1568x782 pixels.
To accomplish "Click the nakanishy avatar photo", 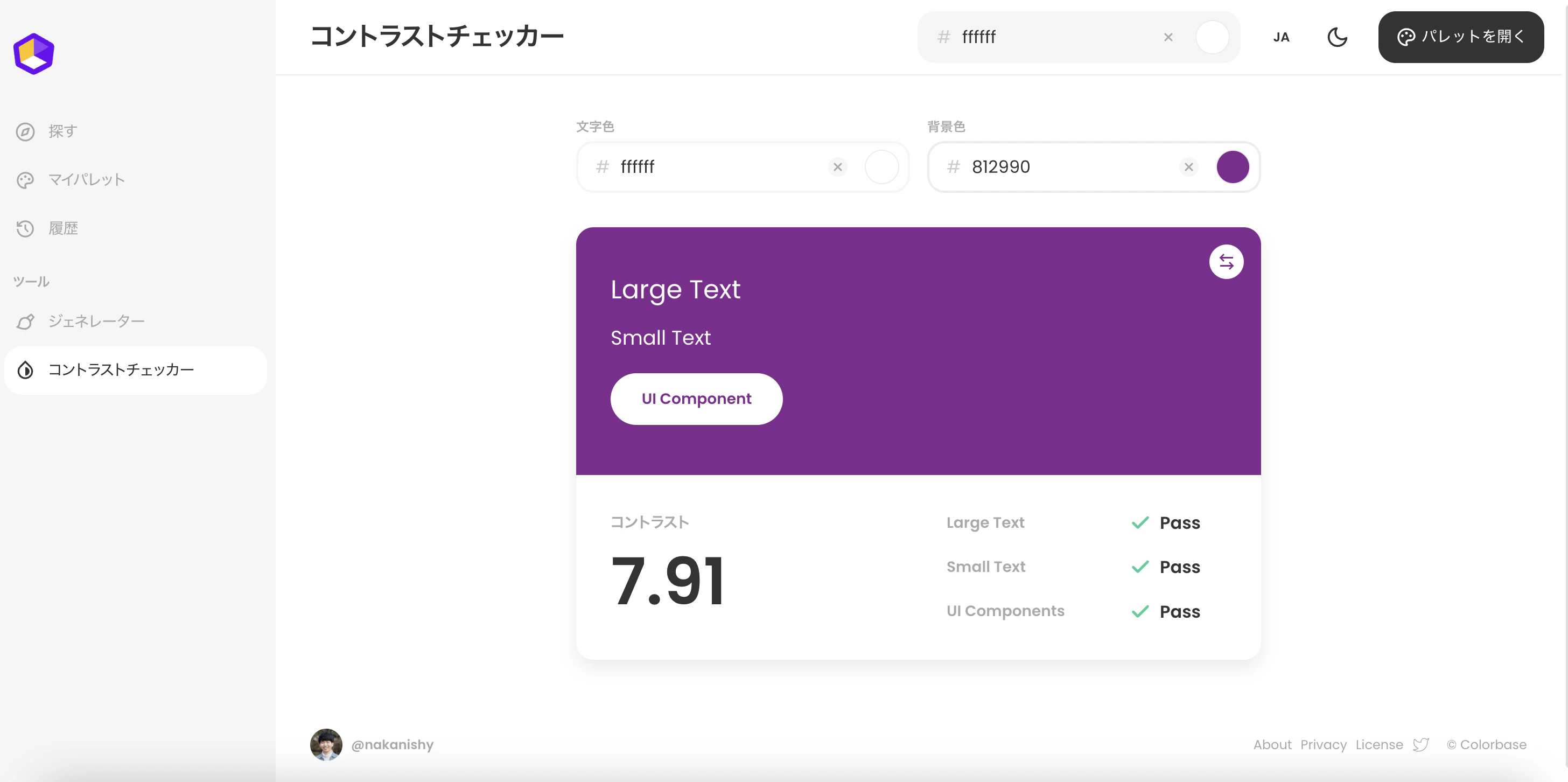I will [x=326, y=744].
